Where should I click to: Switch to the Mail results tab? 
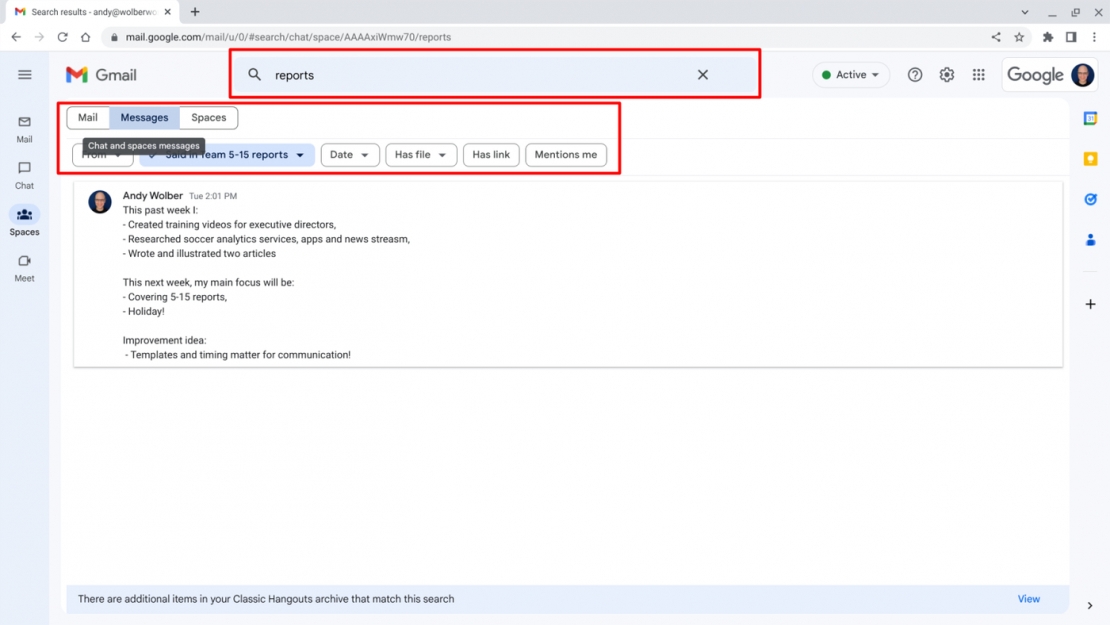87,117
